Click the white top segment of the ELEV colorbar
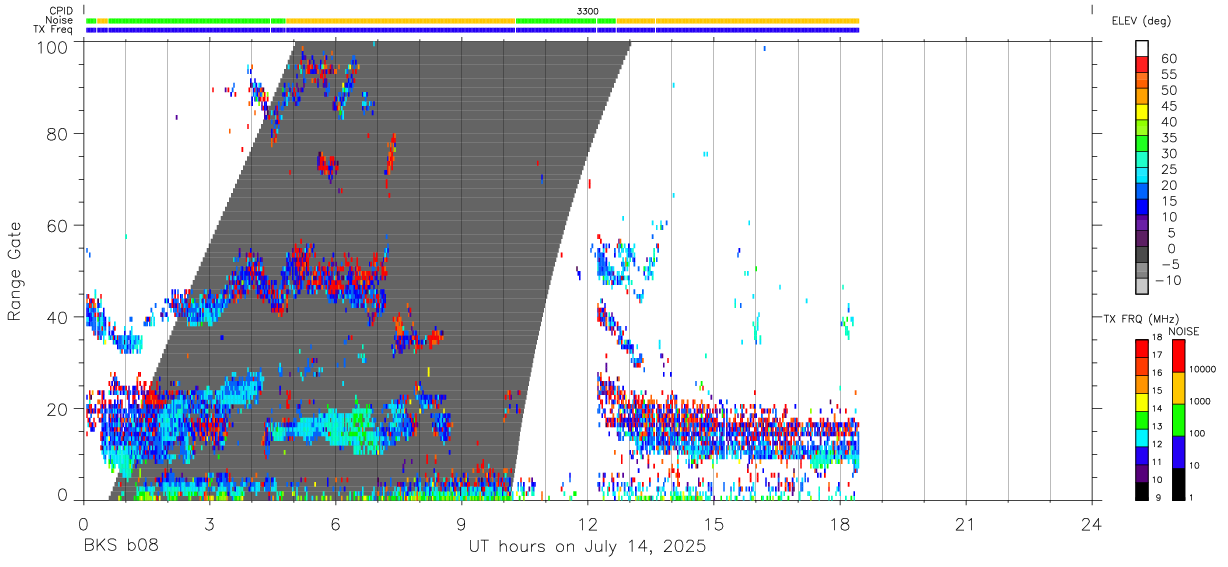Screen dimensions: 1228x567 (x=1142, y=49)
